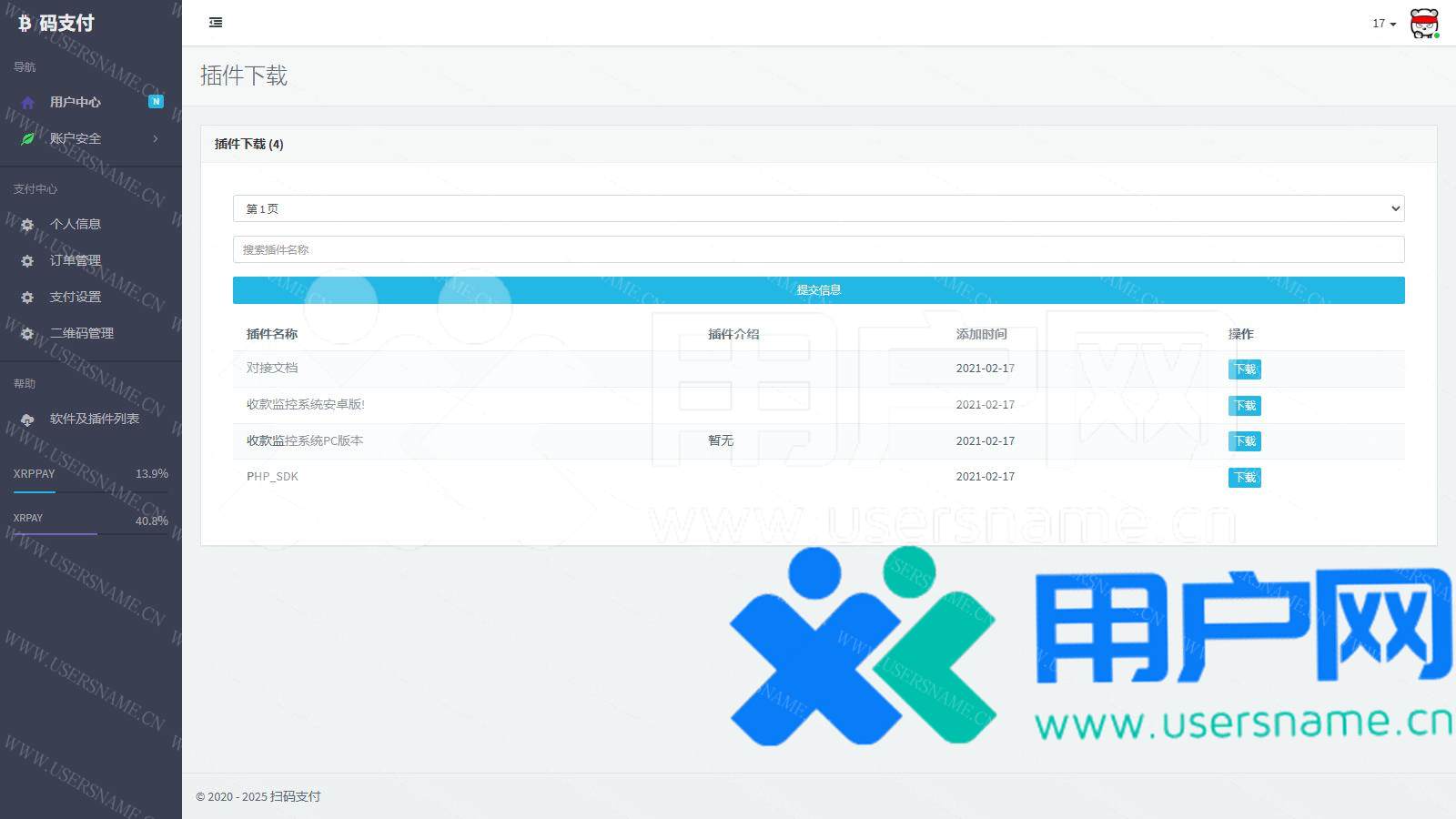Click the gear icon next to 二维码管理
This screenshot has width=1456, height=819.
tap(27, 334)
